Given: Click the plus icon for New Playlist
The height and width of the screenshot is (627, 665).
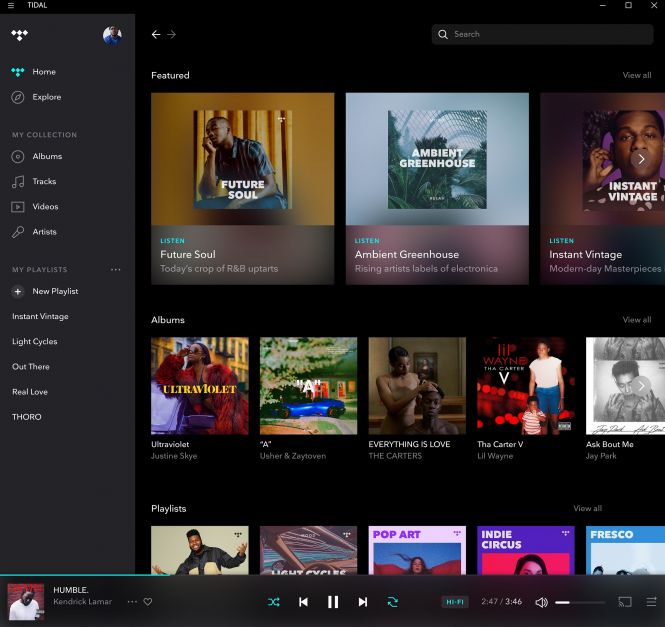Looking at the screenshot, I should [18, 291].
